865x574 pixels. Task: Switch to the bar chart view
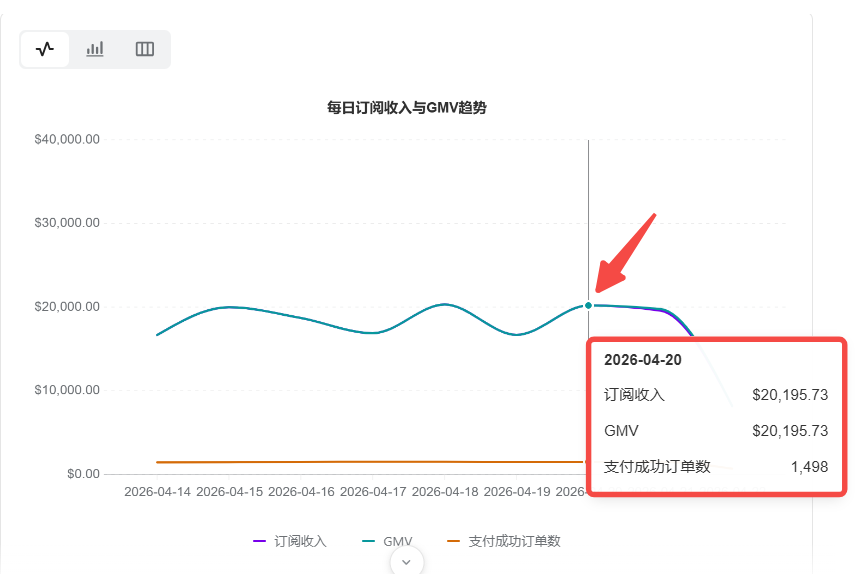point(95,49)
